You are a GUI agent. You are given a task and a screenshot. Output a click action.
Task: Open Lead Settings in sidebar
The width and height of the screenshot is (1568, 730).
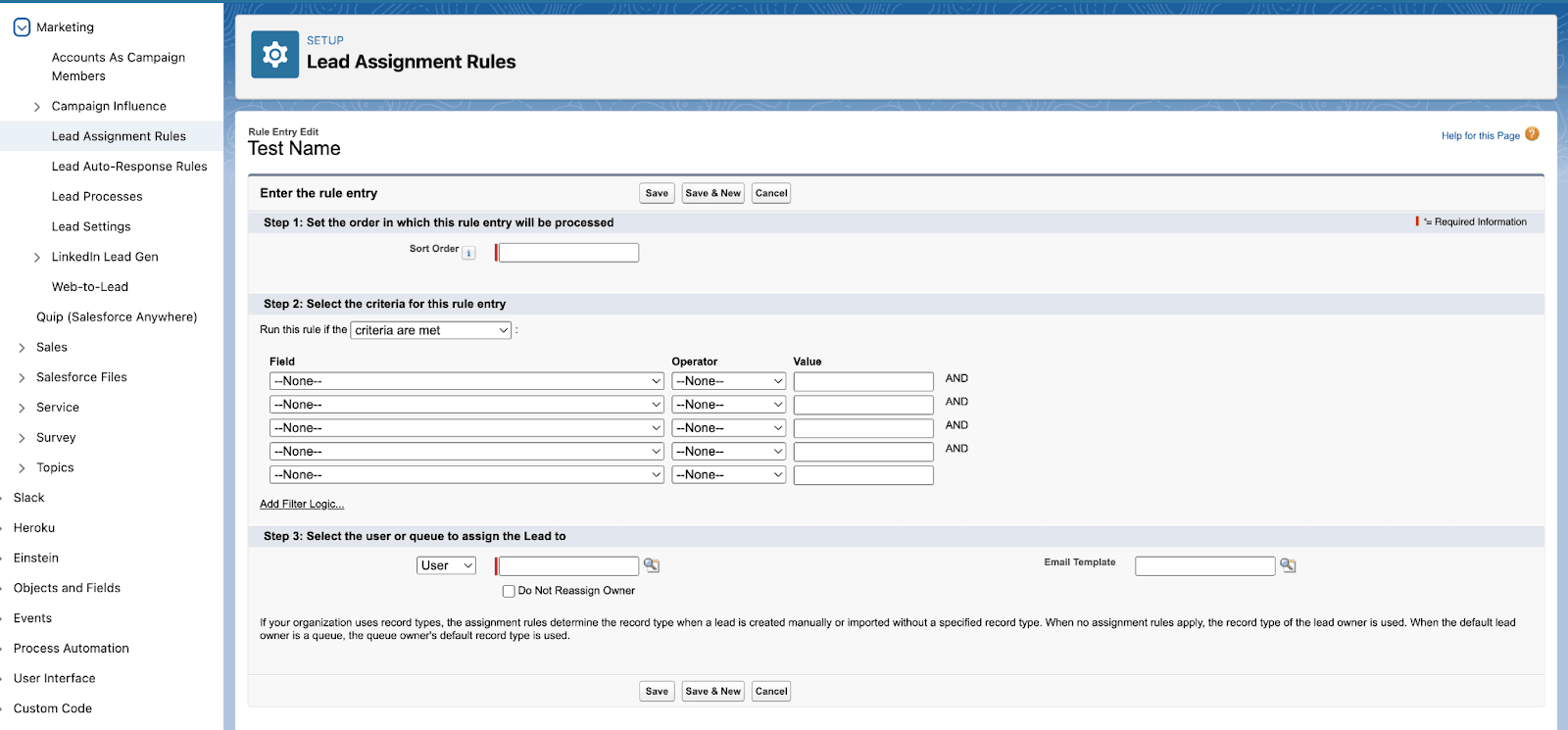tap(91, 226)
